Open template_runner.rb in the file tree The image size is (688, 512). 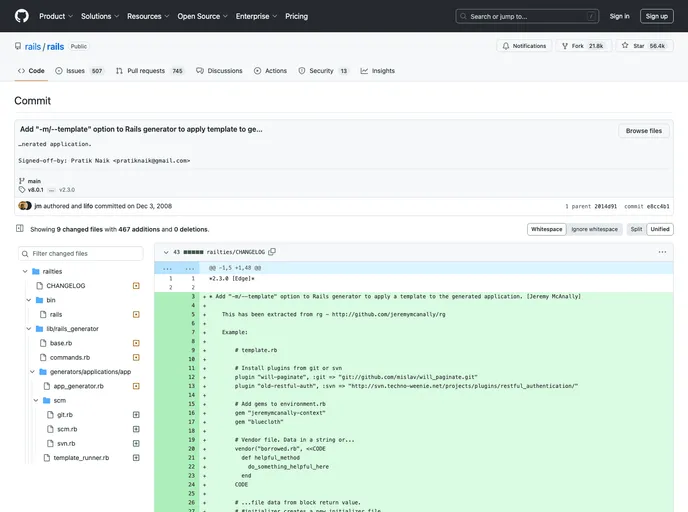point(81,458)
